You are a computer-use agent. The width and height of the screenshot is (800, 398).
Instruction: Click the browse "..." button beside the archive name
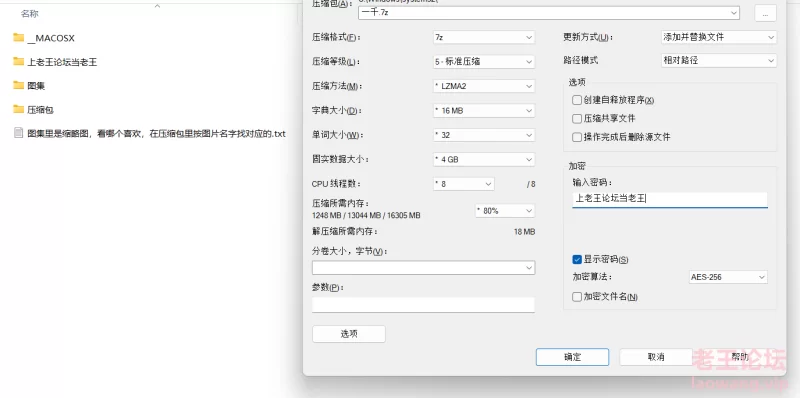(x=765, y=14)
